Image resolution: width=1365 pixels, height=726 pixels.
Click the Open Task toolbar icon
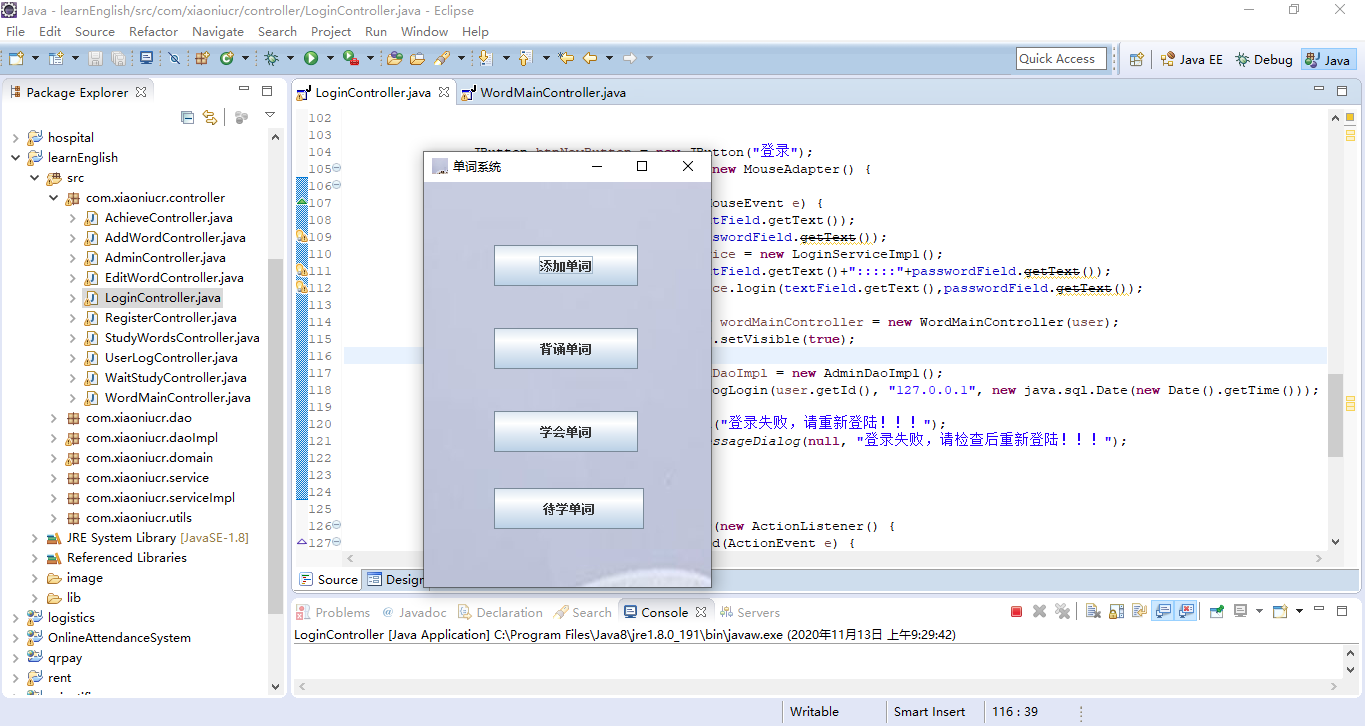coord(418,58)
